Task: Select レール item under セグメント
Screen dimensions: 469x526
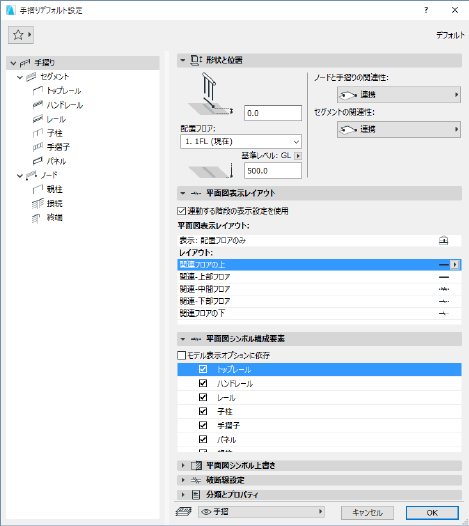Action: (x=56, y=119)
